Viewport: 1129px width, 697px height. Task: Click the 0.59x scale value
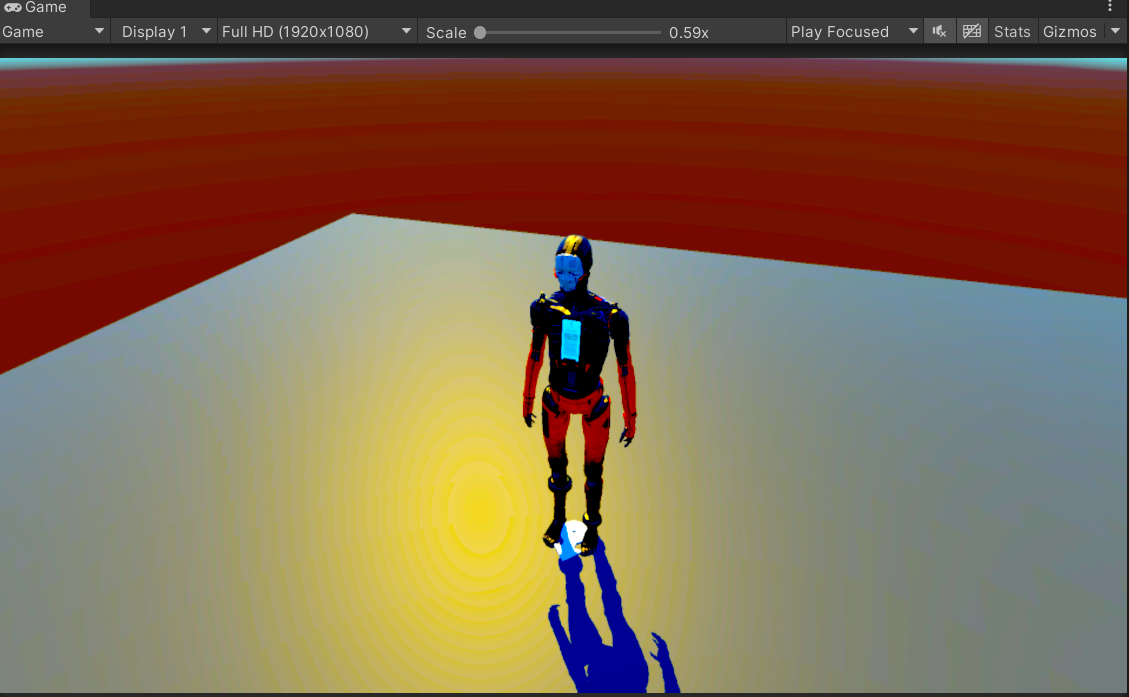point(689,32)
